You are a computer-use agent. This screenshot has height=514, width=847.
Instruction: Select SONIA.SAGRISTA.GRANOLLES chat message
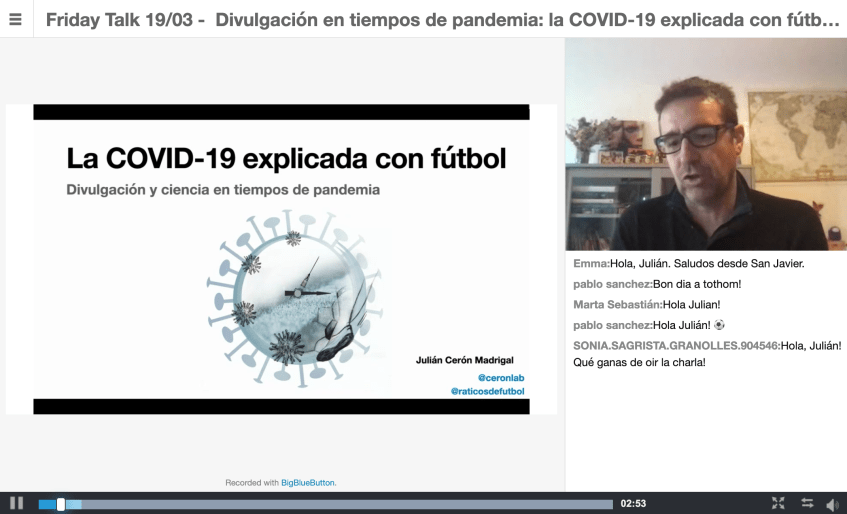tap(707, 353)
